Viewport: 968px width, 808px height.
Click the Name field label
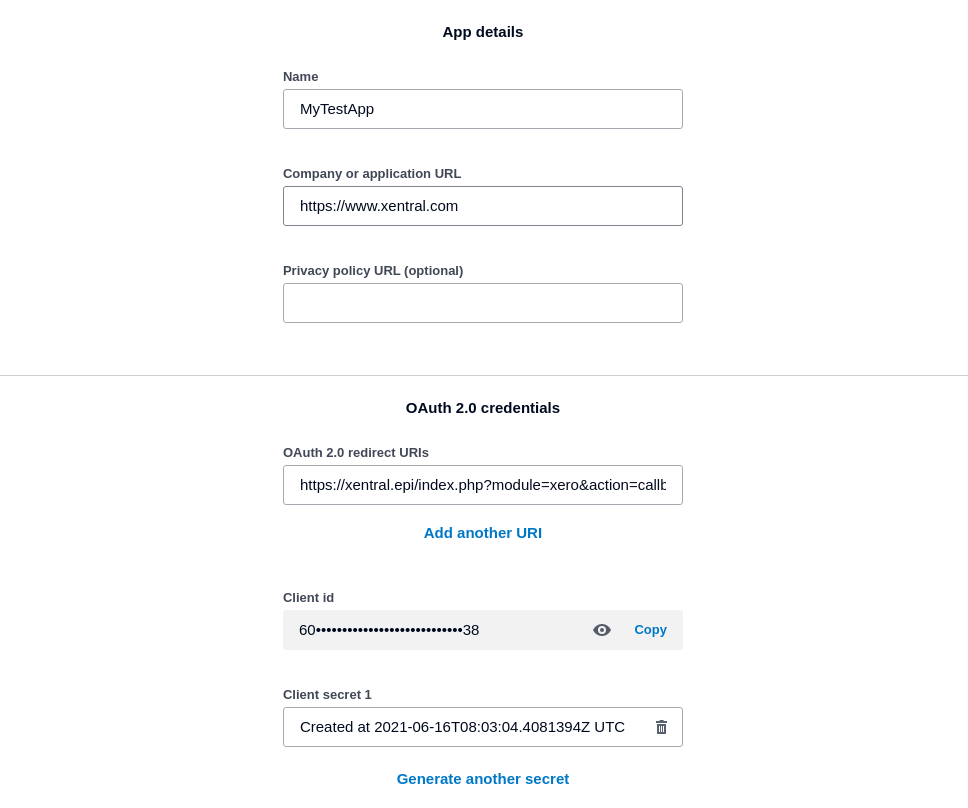(301, 77)
